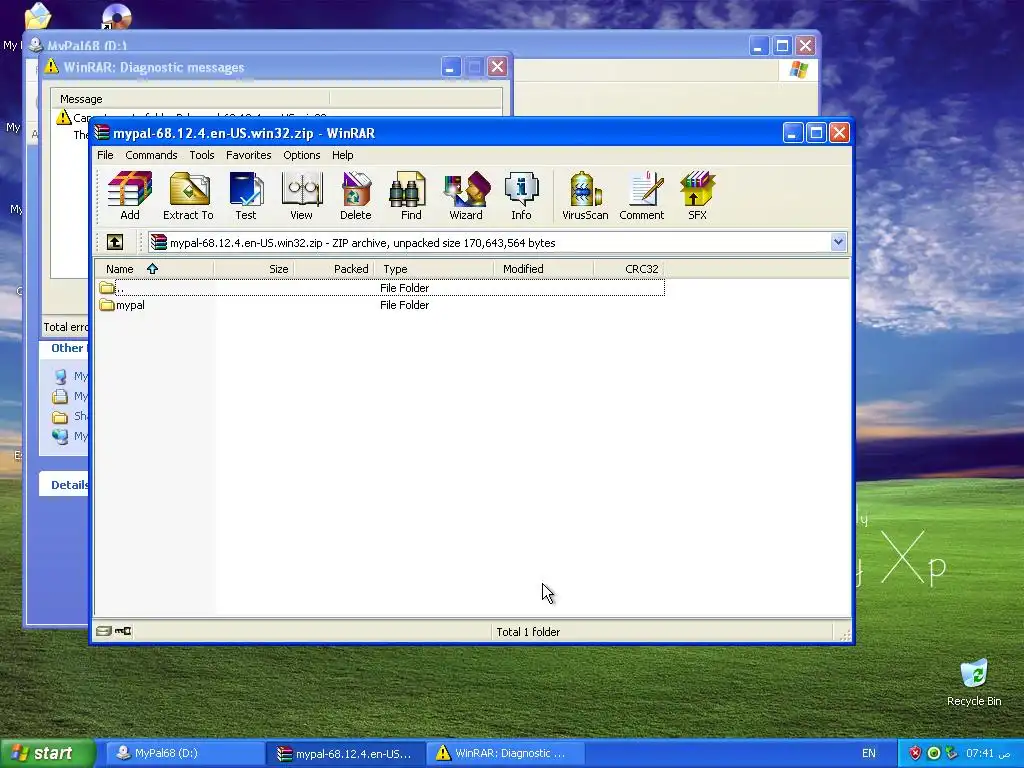Click 'Total 1 folder' status text
1024x768 pixels.
(528, 632)
